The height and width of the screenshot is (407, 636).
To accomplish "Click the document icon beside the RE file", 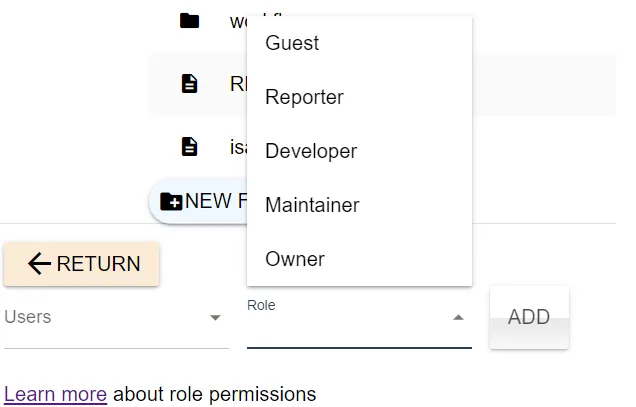I will point(189,84).
